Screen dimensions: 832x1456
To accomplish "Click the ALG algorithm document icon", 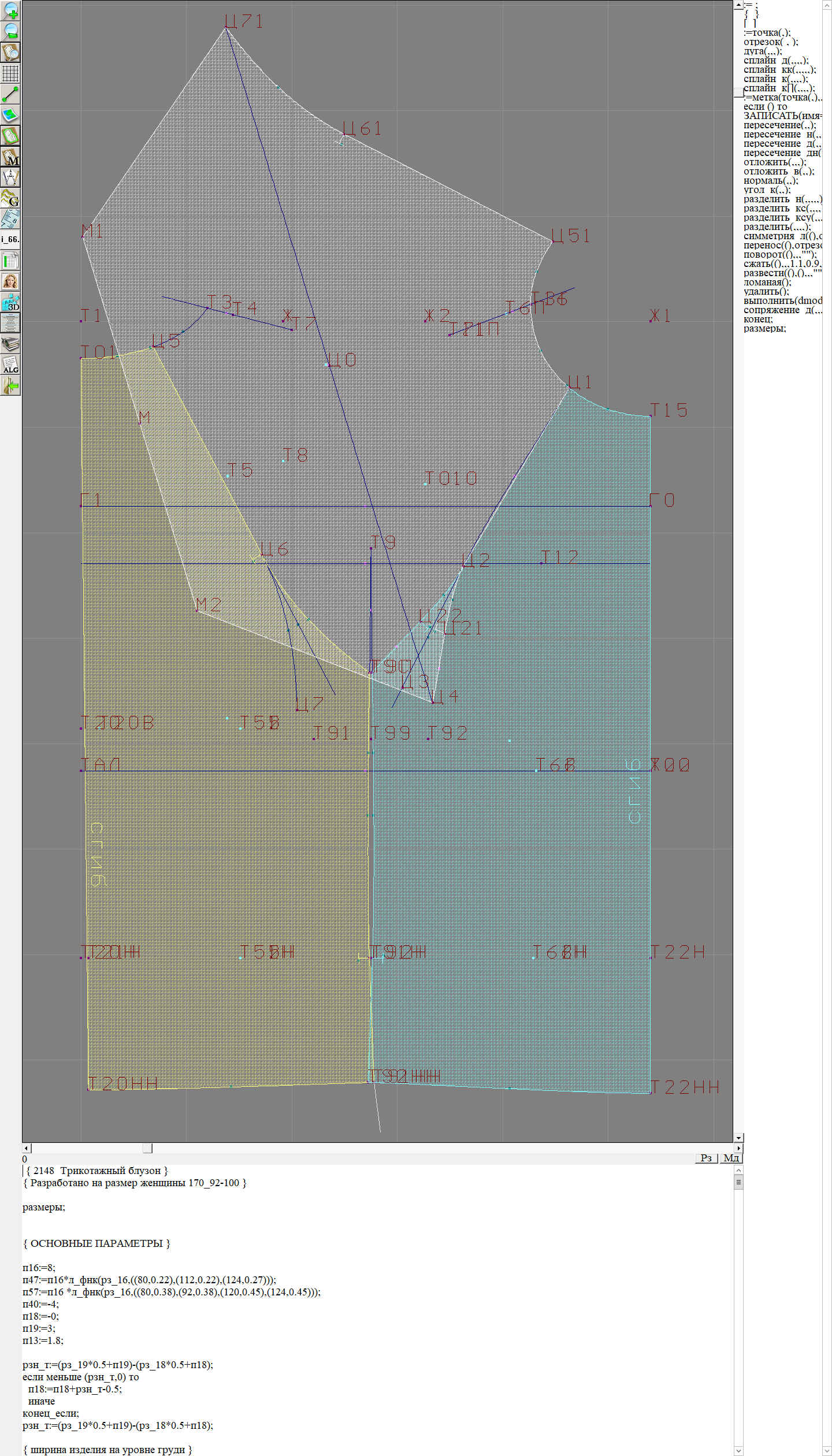I will [10, 365].
